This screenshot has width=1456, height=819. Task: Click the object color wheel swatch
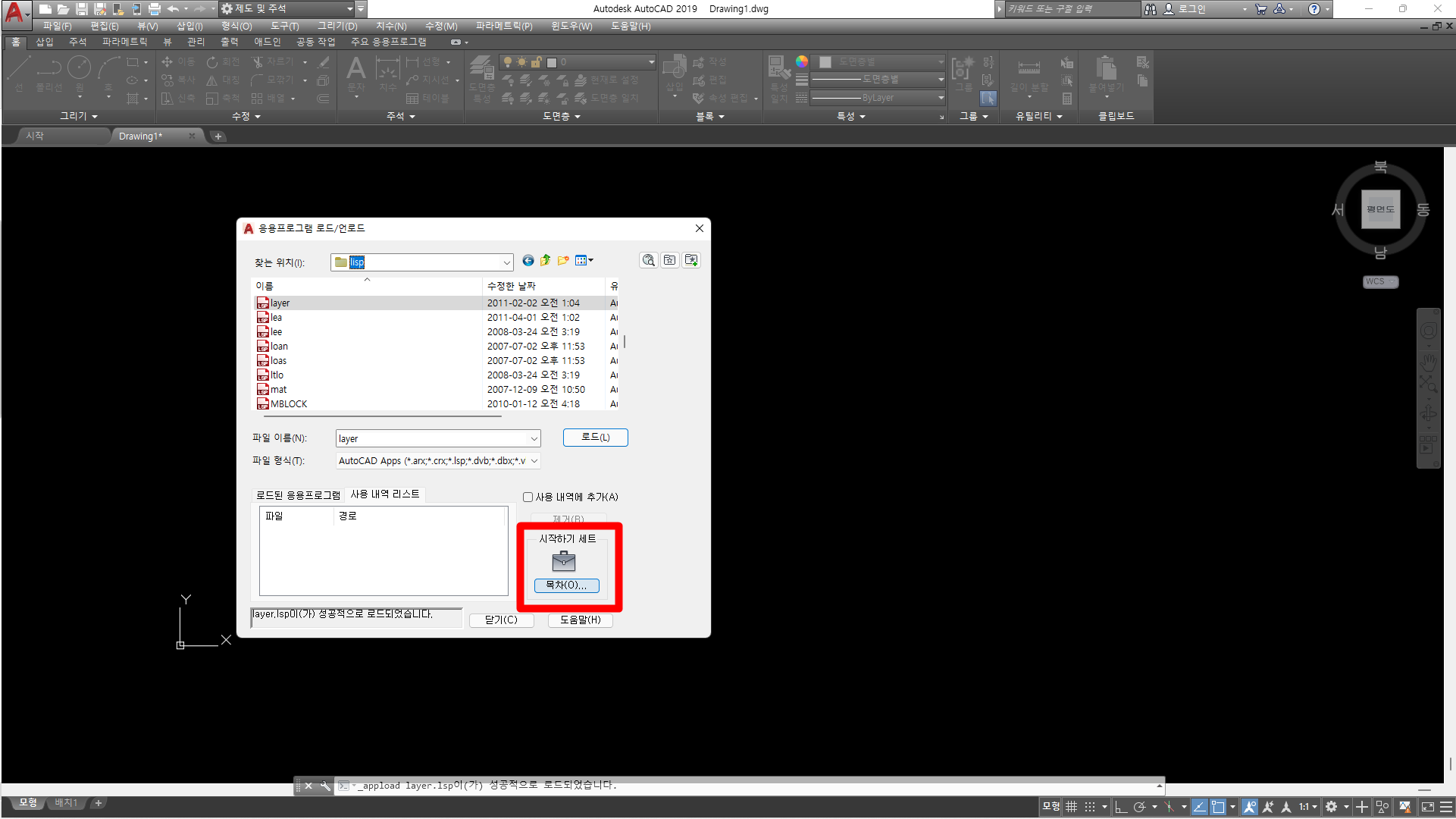point(801,62)
